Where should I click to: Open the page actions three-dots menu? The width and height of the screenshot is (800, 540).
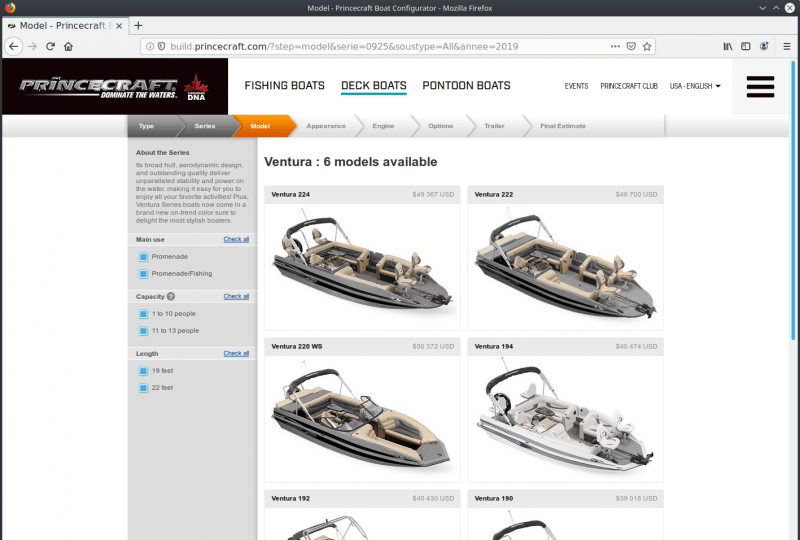[615, 46]
